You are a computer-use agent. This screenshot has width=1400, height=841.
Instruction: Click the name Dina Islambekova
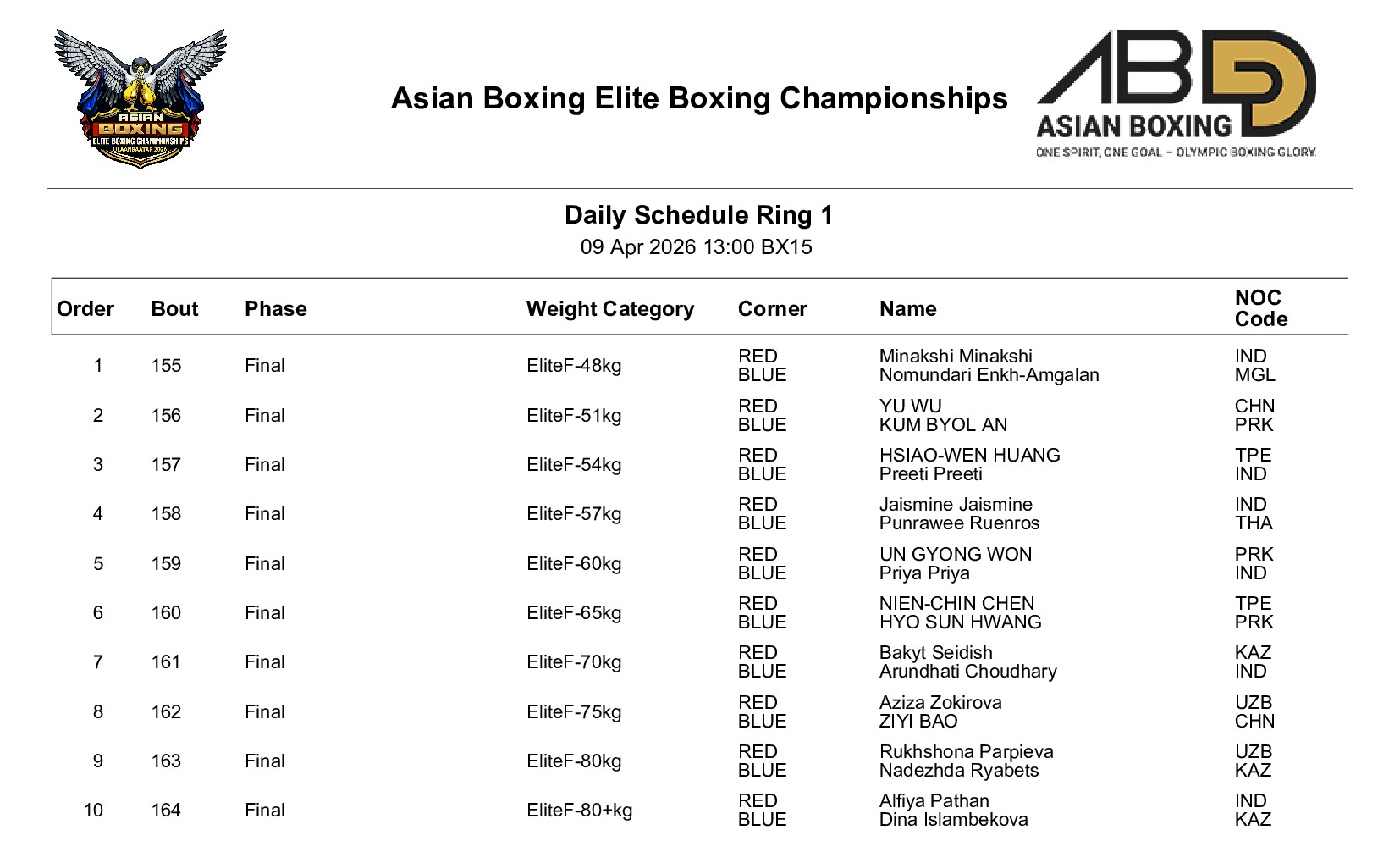coord(953,820)
